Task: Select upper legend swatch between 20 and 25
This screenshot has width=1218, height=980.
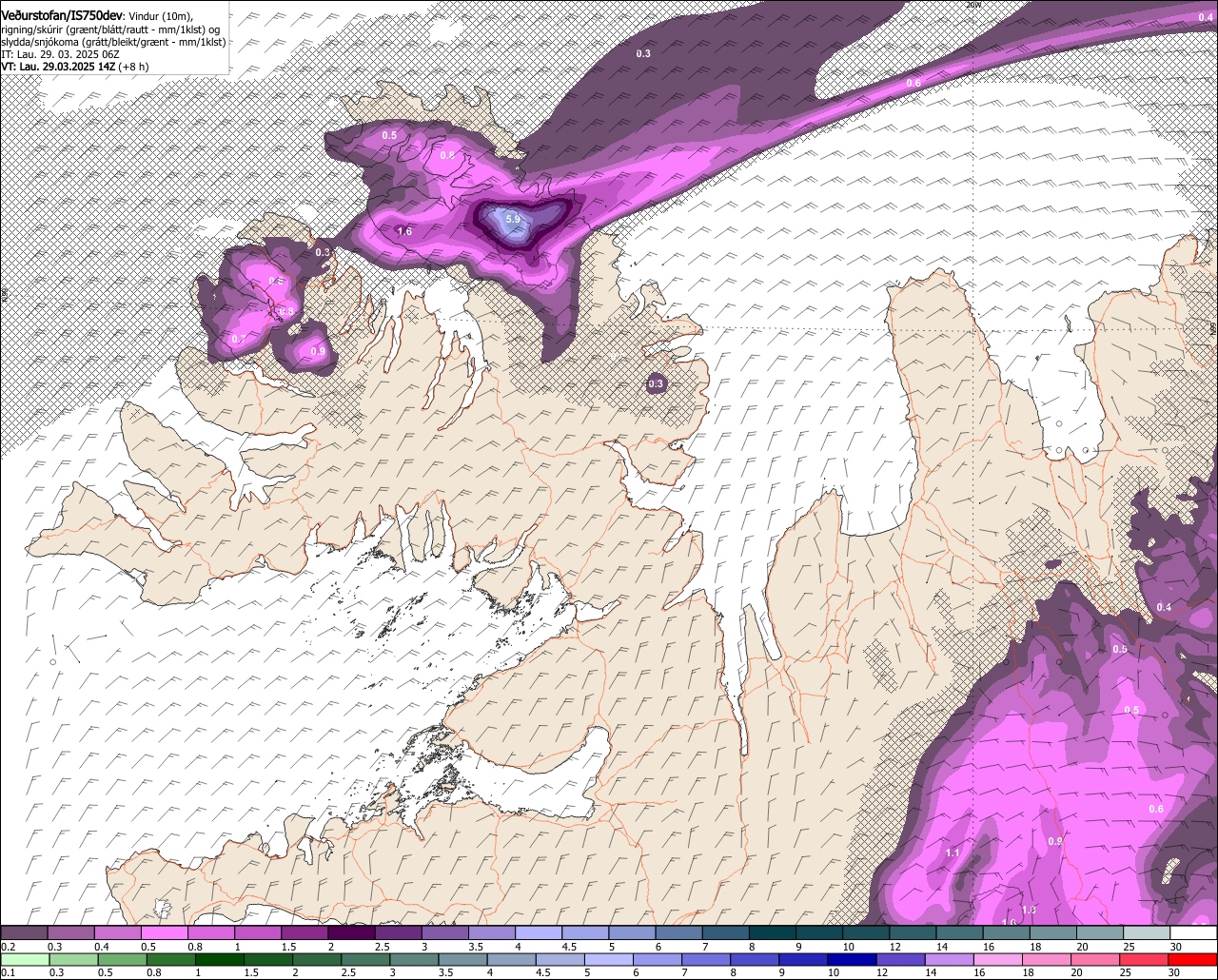Action: [x=1100, y=933]
